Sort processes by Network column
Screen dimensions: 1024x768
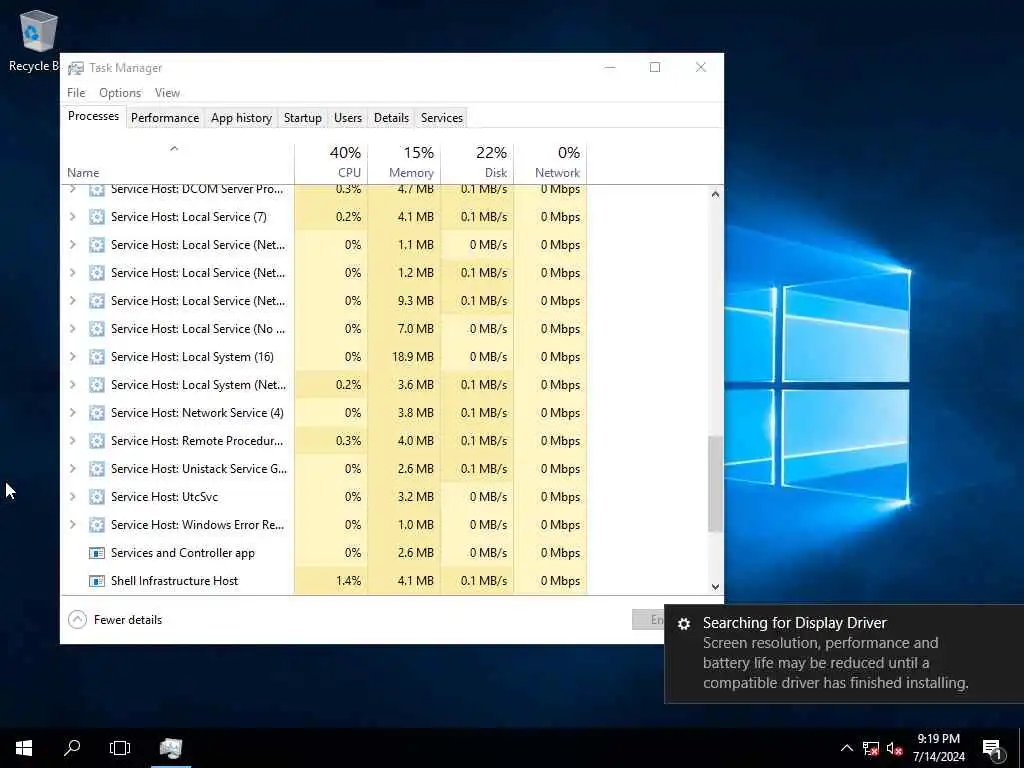pos(551,163)
